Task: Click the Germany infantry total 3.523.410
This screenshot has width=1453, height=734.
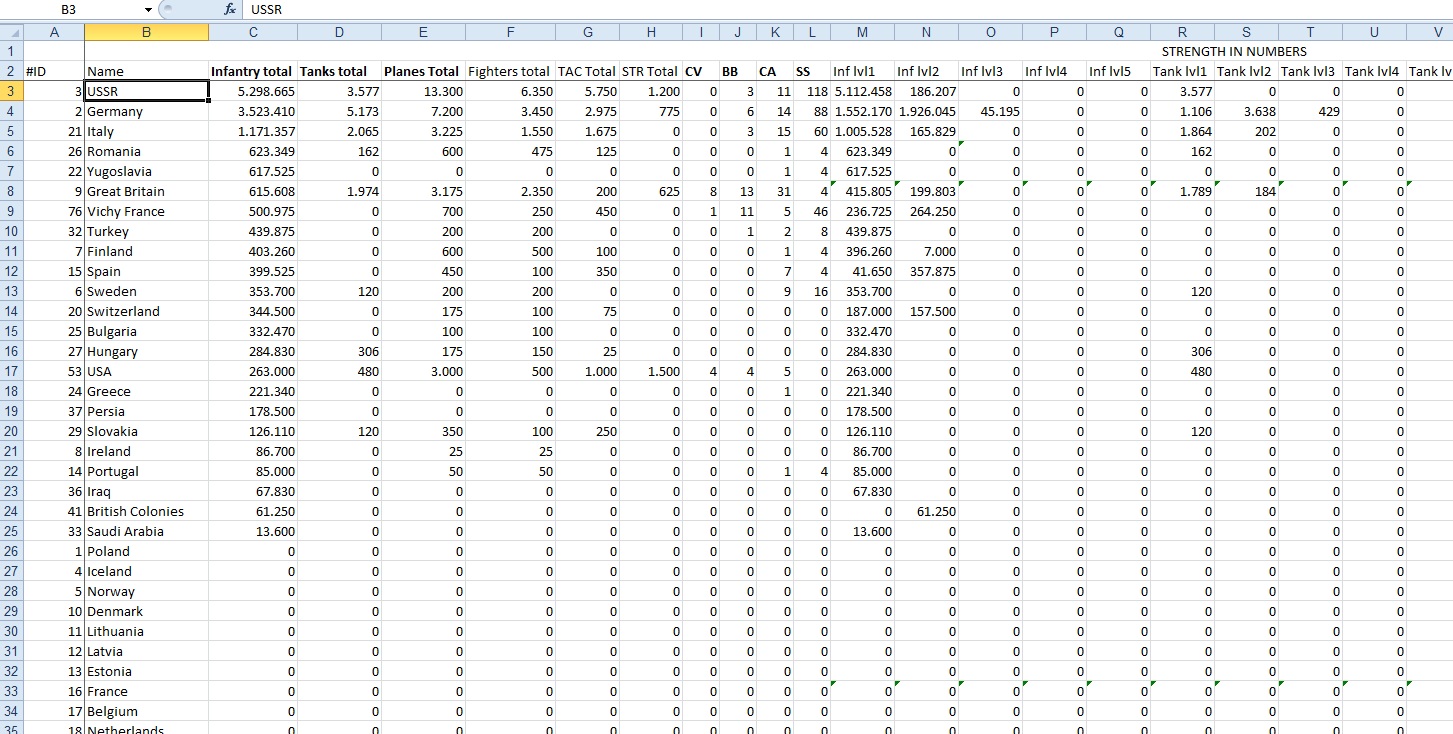Action: coord(253,111)
